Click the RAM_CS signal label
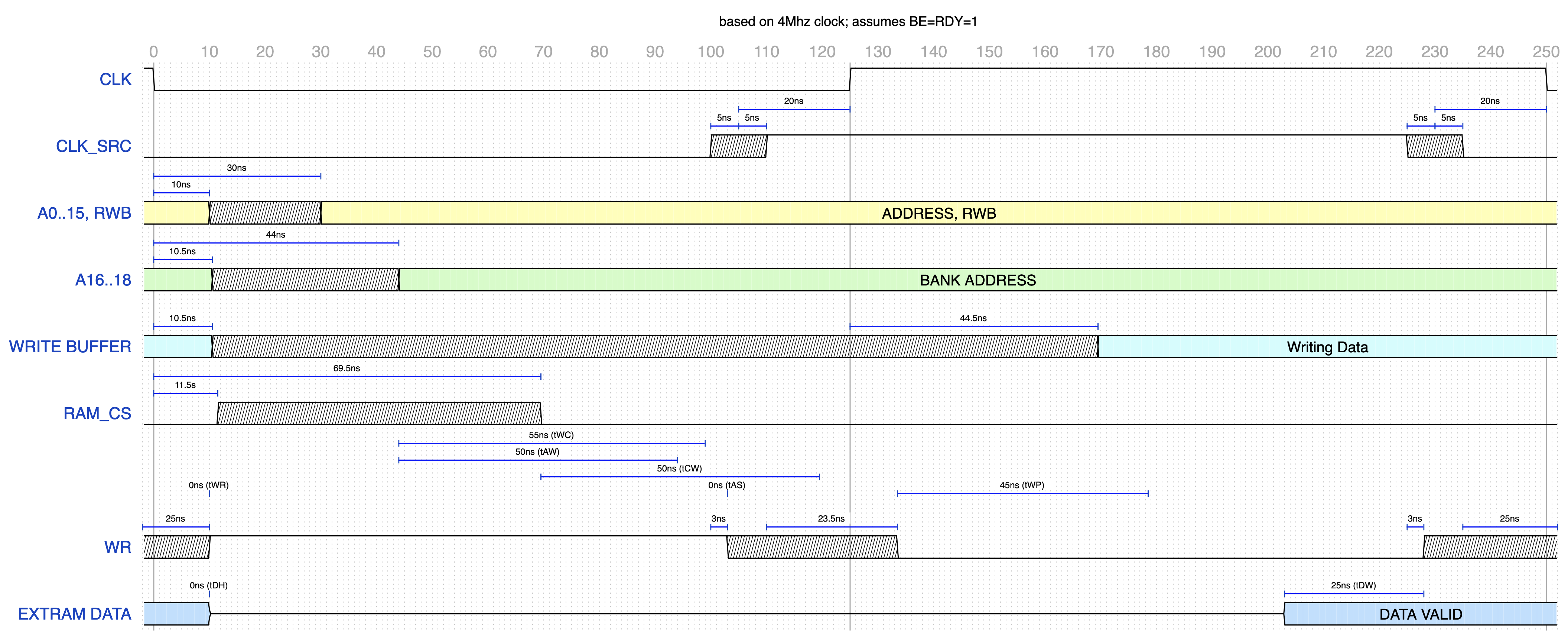This screenshot has height=640, width=1568. (97, 414)
